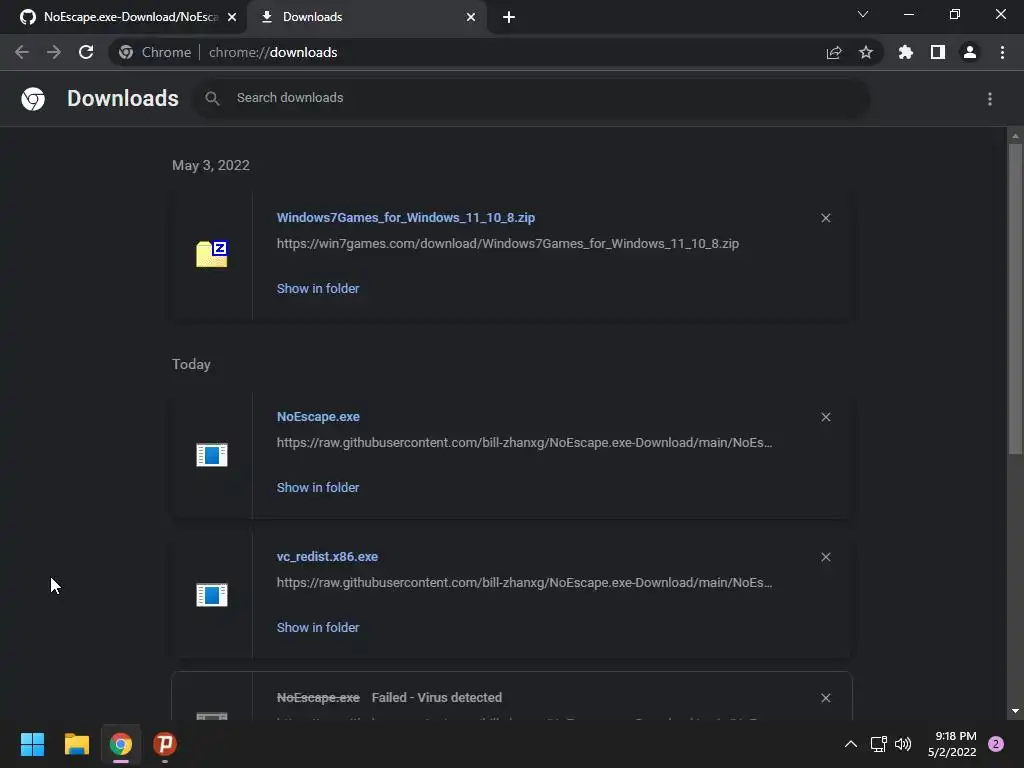Click the Windows7Games zip file icon
The width and height of the screenshot is (1024, 768).
(212, 253)
